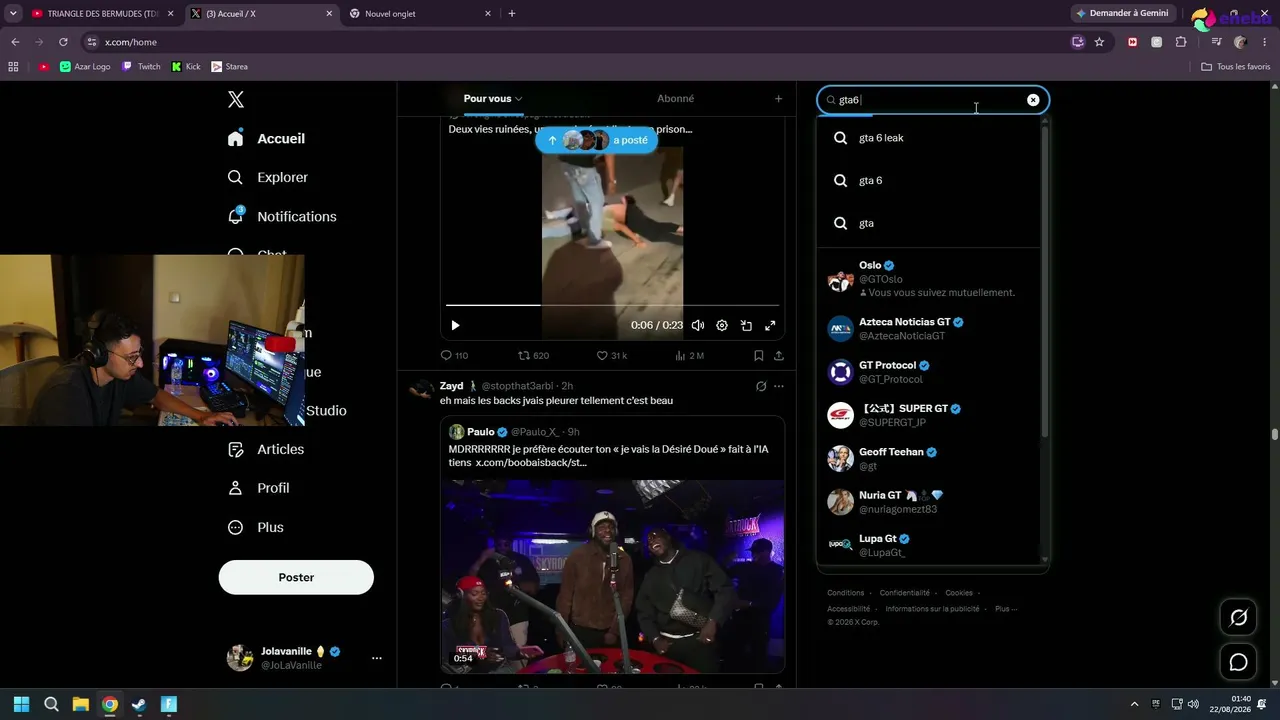Open Accueil in the X sidebar
Viewport: 1280px width, 720px height.
266,139
